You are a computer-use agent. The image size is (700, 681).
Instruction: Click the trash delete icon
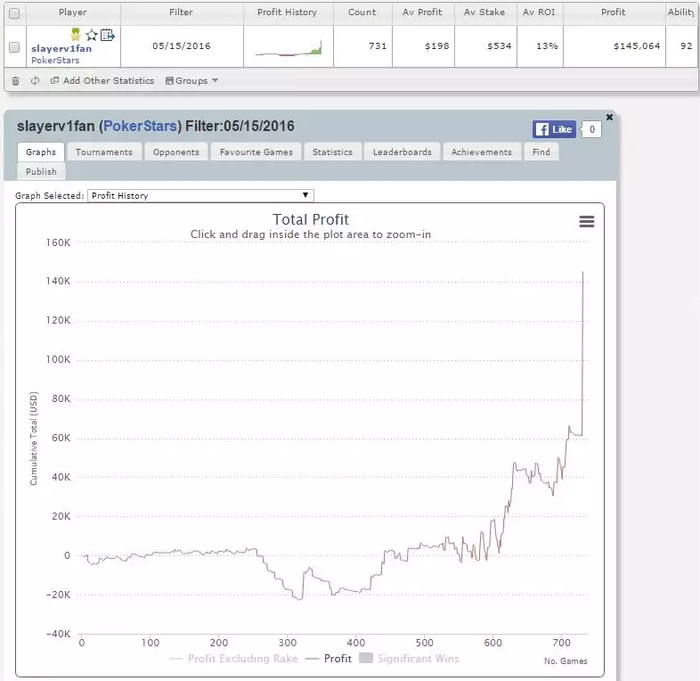[16, 81]
